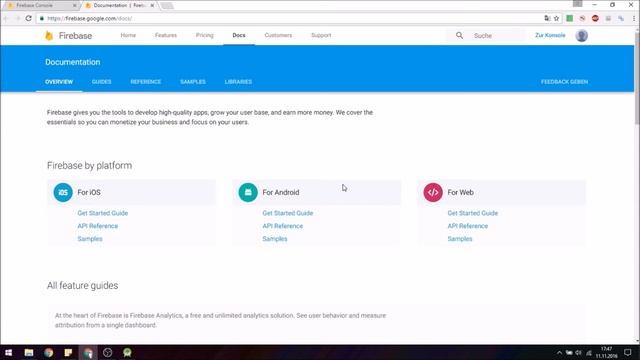Image resolution: width=640 pixels, height=360 pixels.
Task: Switch to the Libraries documentation tab
Action: (238, 82)
